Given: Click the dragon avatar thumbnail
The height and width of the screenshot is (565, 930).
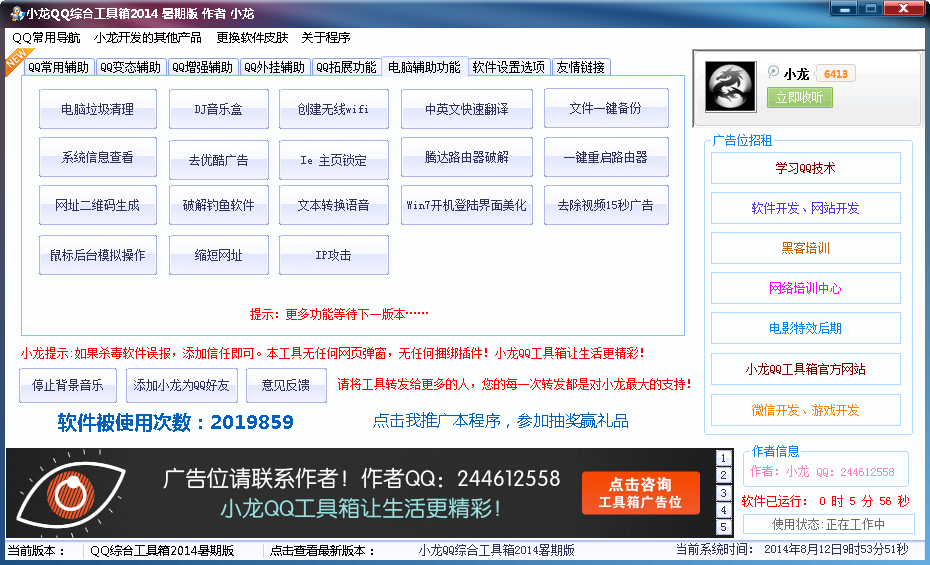Looking at the screenshot, I should coord(730,86).
